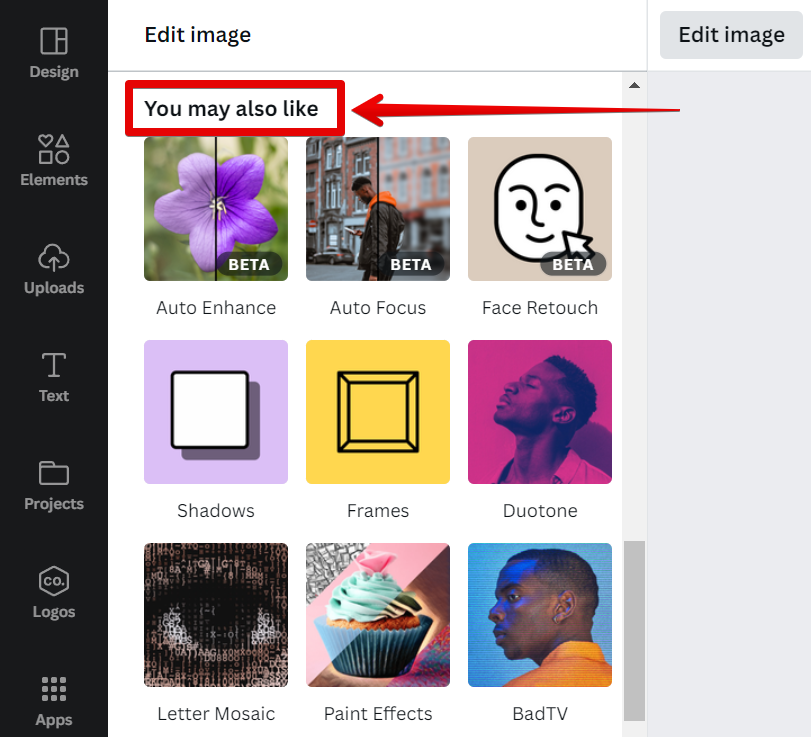Screen dimensions: 811x737
Task: Choose the Shadows effect
Action: [216, 412]
